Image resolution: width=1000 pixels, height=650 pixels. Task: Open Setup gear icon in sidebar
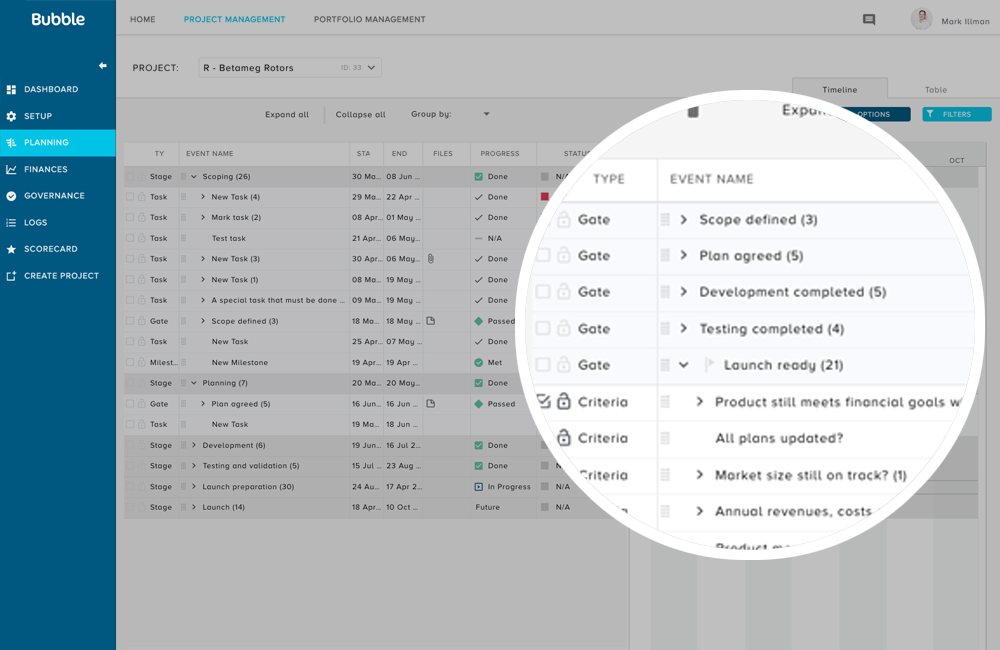(11, 116)
